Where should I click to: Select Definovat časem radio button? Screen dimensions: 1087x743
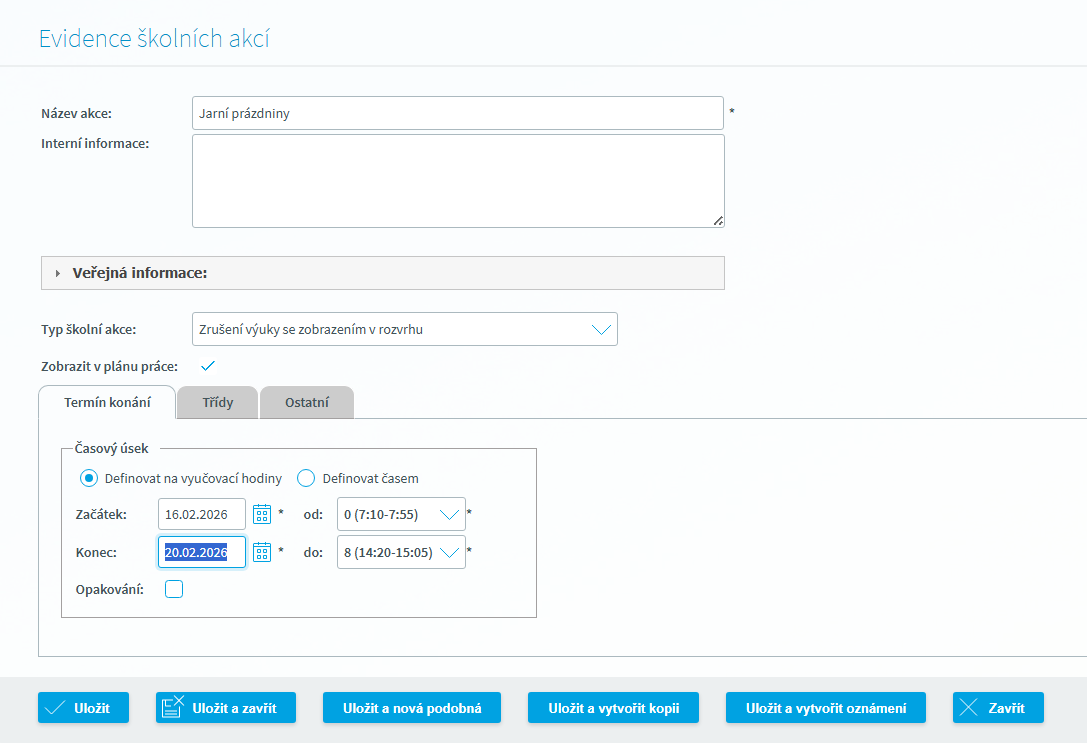(306, 478)
